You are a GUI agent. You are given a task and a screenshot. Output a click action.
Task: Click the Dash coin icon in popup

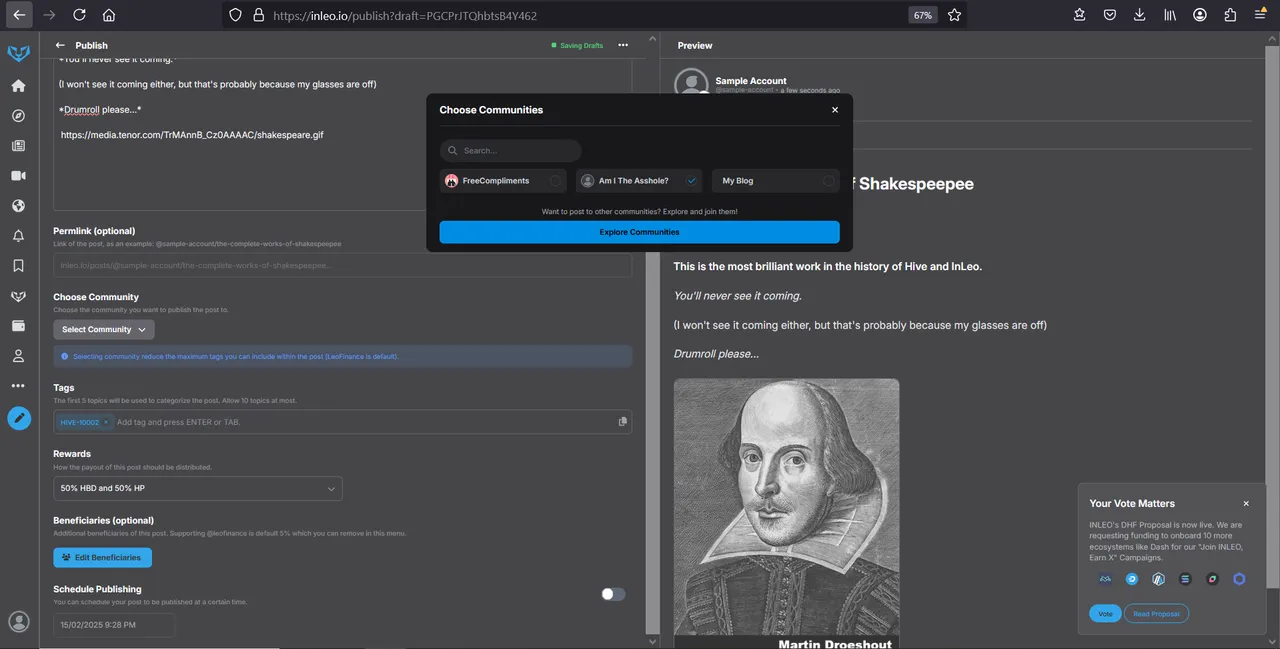coord(1132,579)
